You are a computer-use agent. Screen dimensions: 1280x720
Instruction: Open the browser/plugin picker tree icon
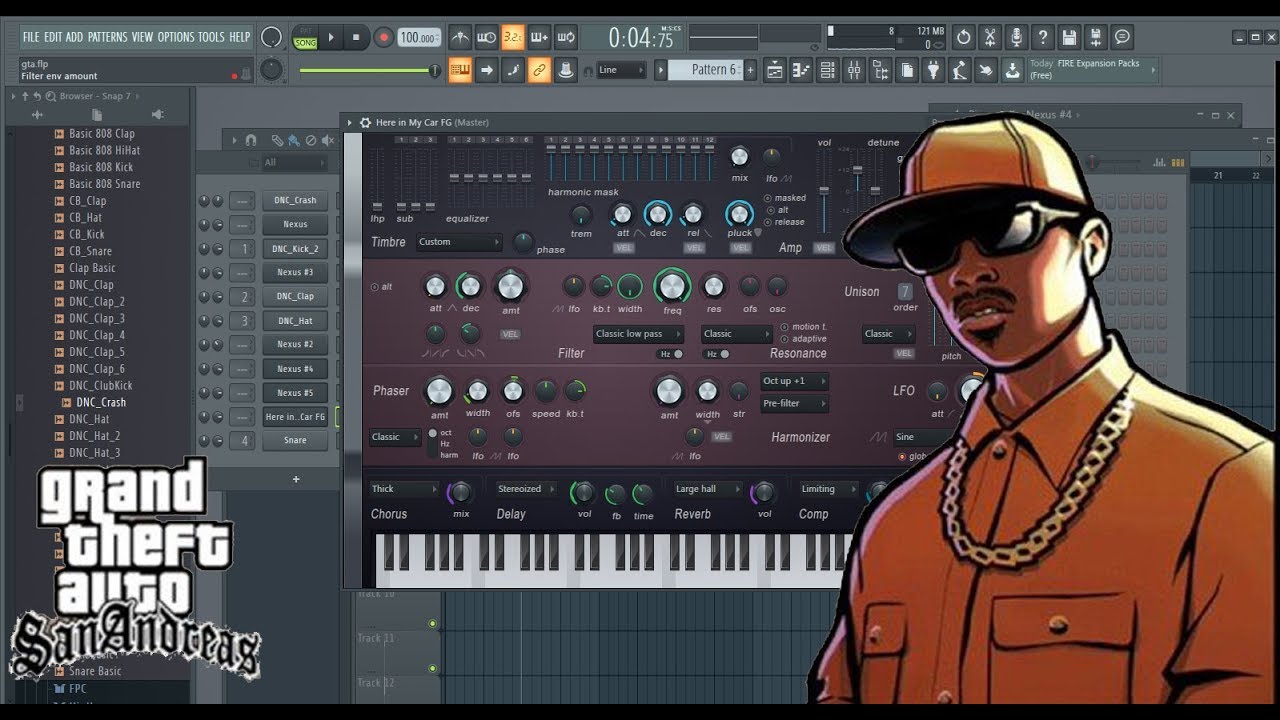[x=880, y=70]
